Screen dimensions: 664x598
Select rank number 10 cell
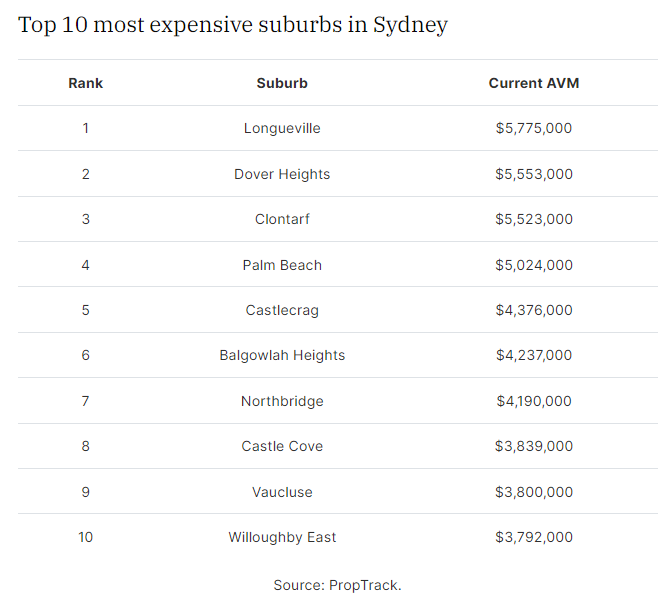[x=85, y=537]
